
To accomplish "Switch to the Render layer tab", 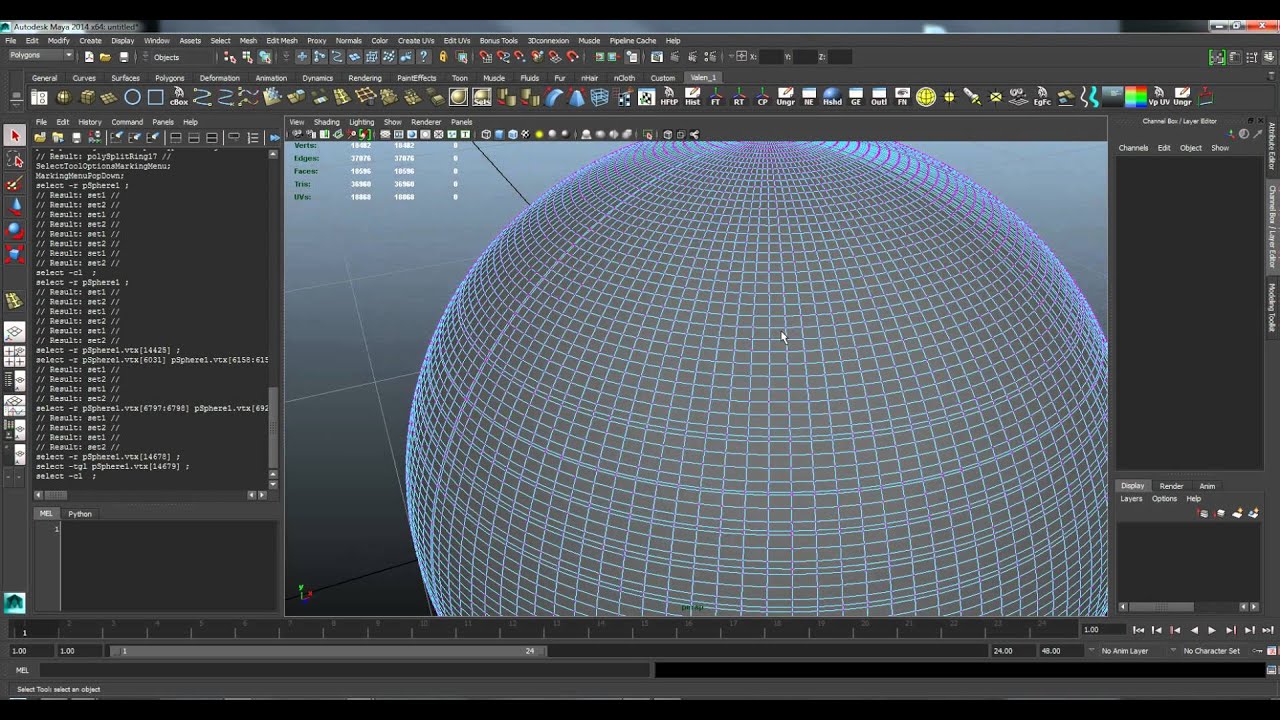I will [1171, 486].
